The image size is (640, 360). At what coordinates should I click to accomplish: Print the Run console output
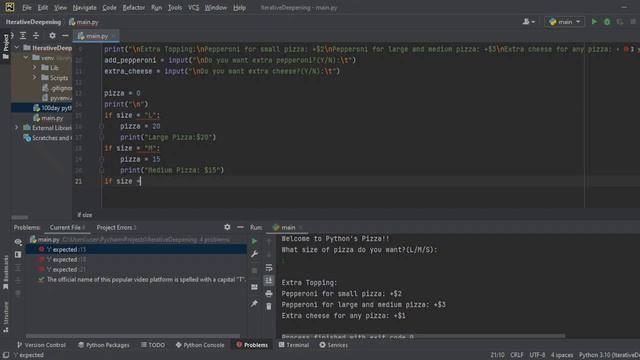pyautogui.click(x=269, y=293)
